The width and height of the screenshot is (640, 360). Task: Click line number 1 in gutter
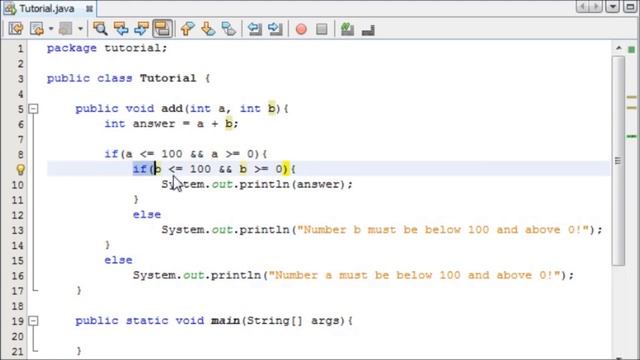tap(20, 49)
